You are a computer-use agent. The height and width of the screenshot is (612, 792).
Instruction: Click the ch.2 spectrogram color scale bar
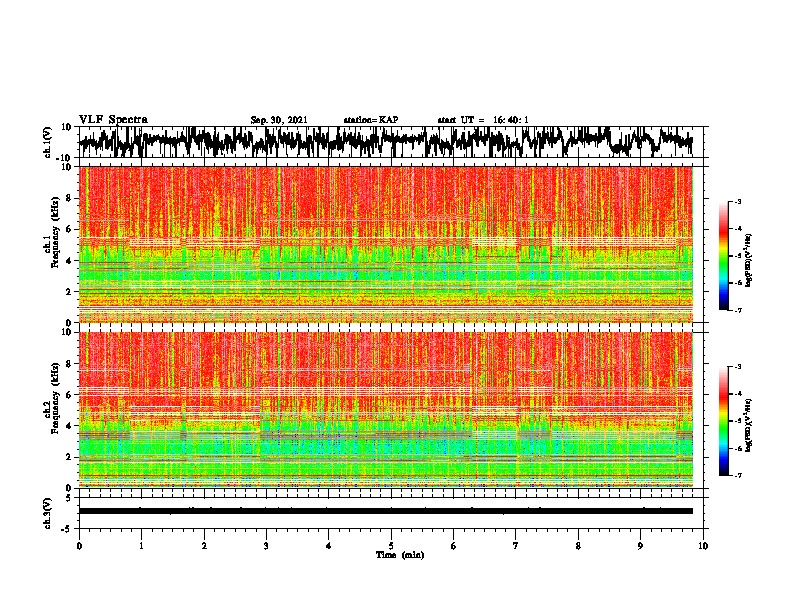[x=724, y=421]
